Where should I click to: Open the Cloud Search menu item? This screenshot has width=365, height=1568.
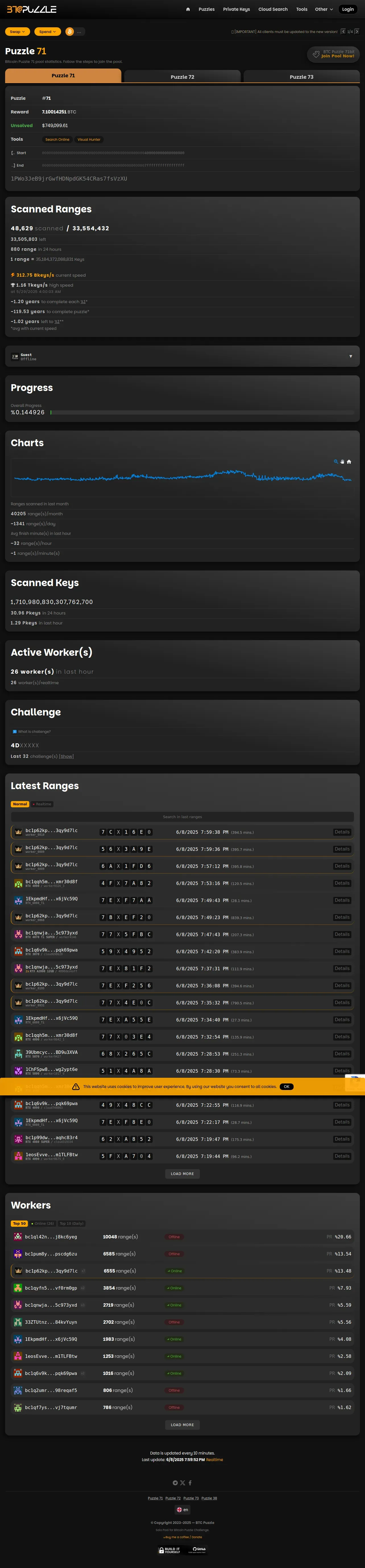273,9
